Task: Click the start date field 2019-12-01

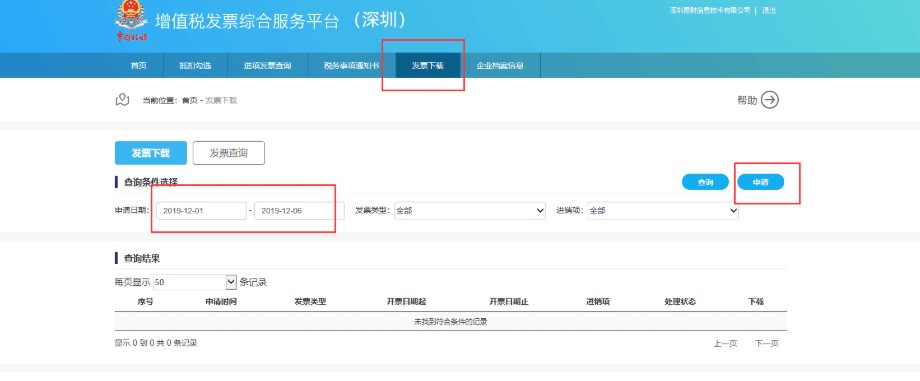Action: tap(201, 211)
